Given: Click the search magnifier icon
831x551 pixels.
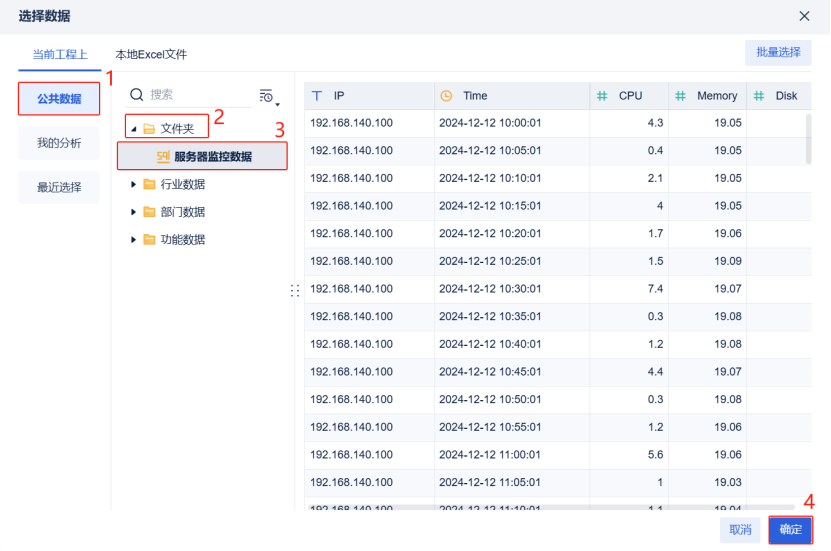Looking at the screenshot, I should 137,95.
